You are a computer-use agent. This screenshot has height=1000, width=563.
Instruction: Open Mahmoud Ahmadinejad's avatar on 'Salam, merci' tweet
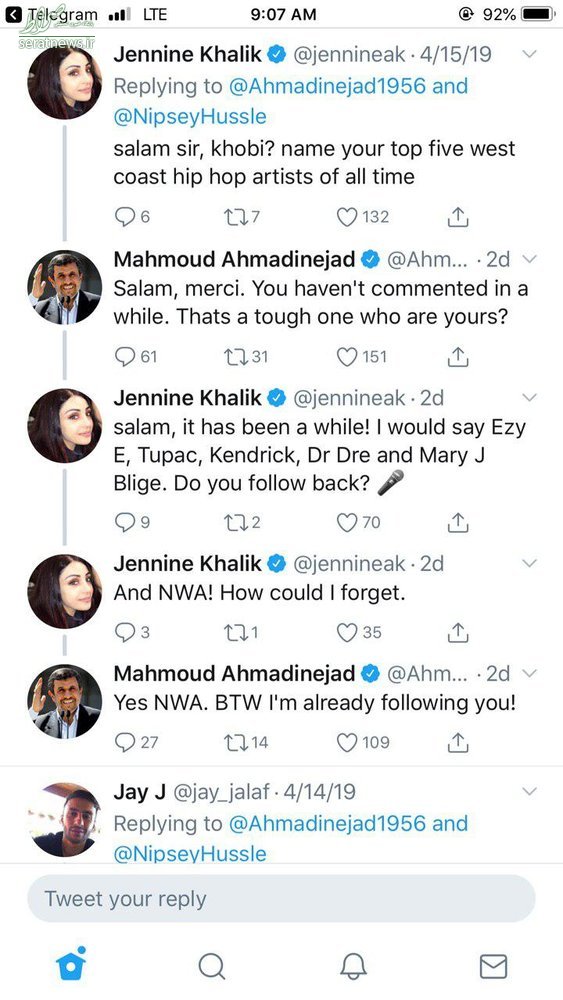(x=64, y=288)
